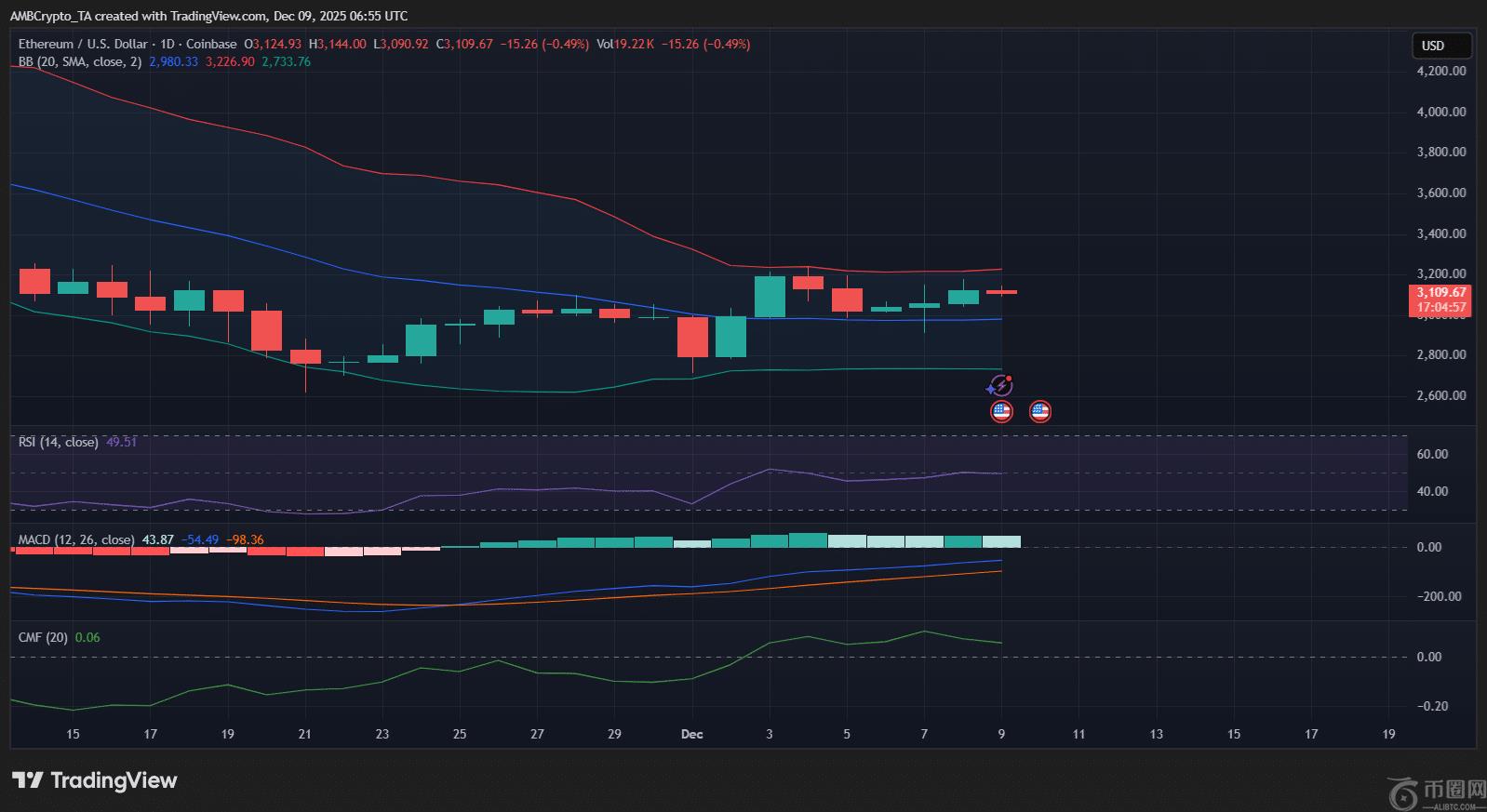Image resolution: width=1487 pixels, height=812 pixels.
Task: Click the blue Bollinger basis value 2,980.33
Action: pyautogui.click(x=173, y=61)
